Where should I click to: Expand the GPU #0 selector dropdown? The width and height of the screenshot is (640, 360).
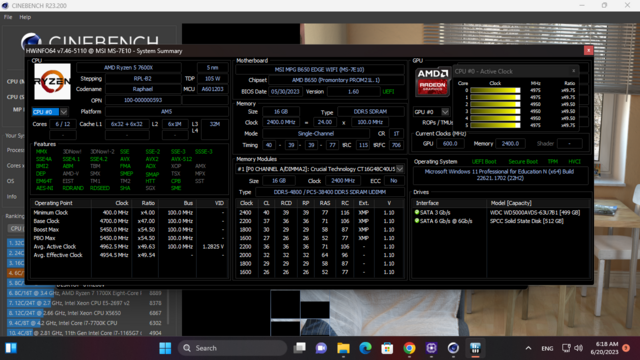445,112
